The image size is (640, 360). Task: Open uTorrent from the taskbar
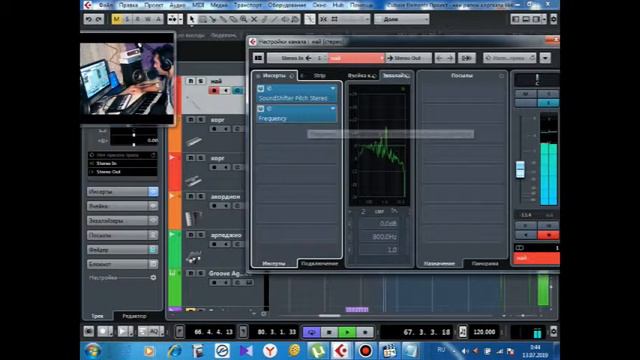click(x=317, y=351)
